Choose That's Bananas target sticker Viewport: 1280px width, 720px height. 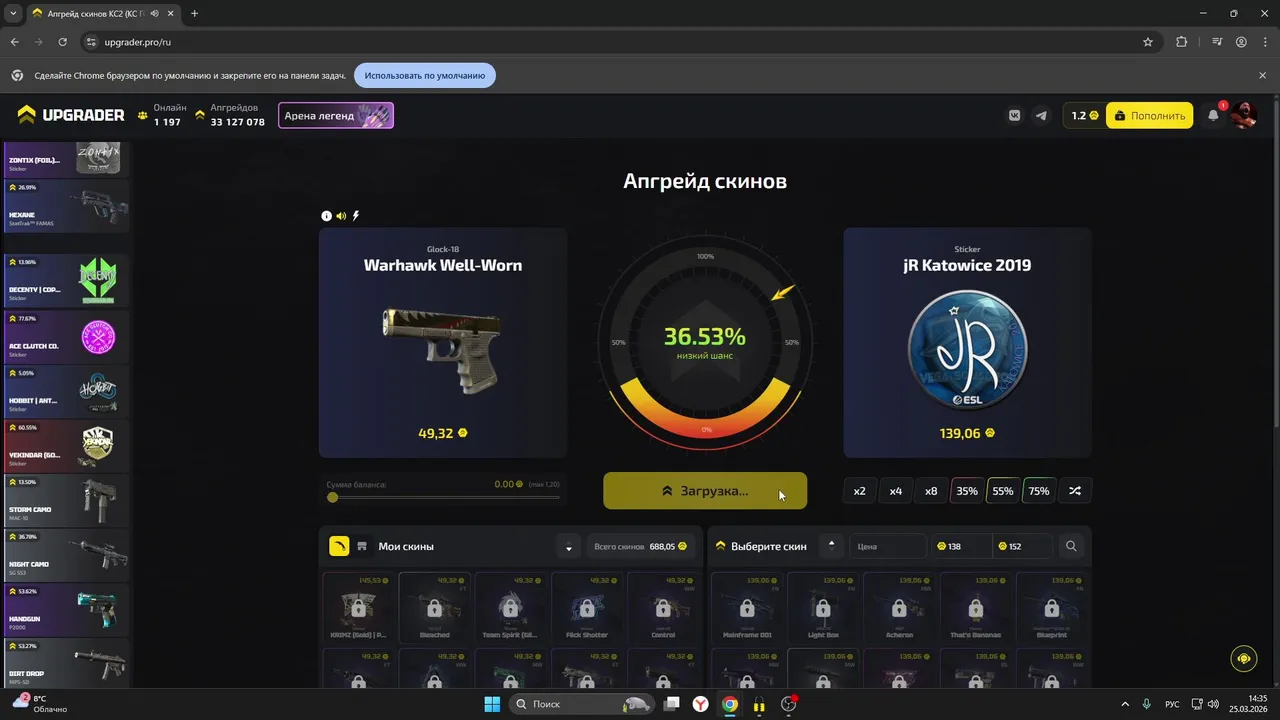pos(975,607)
